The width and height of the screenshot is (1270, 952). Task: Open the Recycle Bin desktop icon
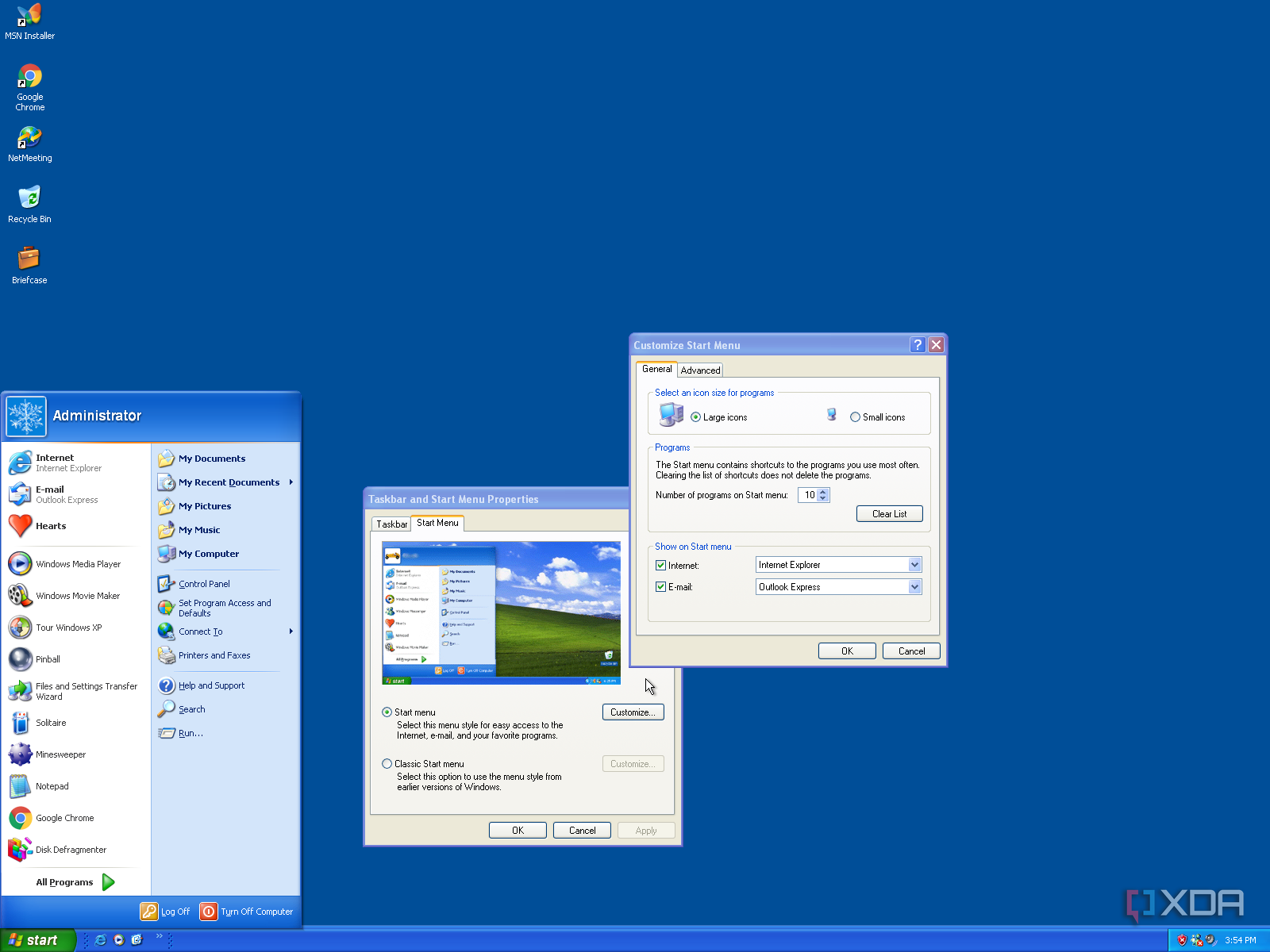click(x=29, y=204)
